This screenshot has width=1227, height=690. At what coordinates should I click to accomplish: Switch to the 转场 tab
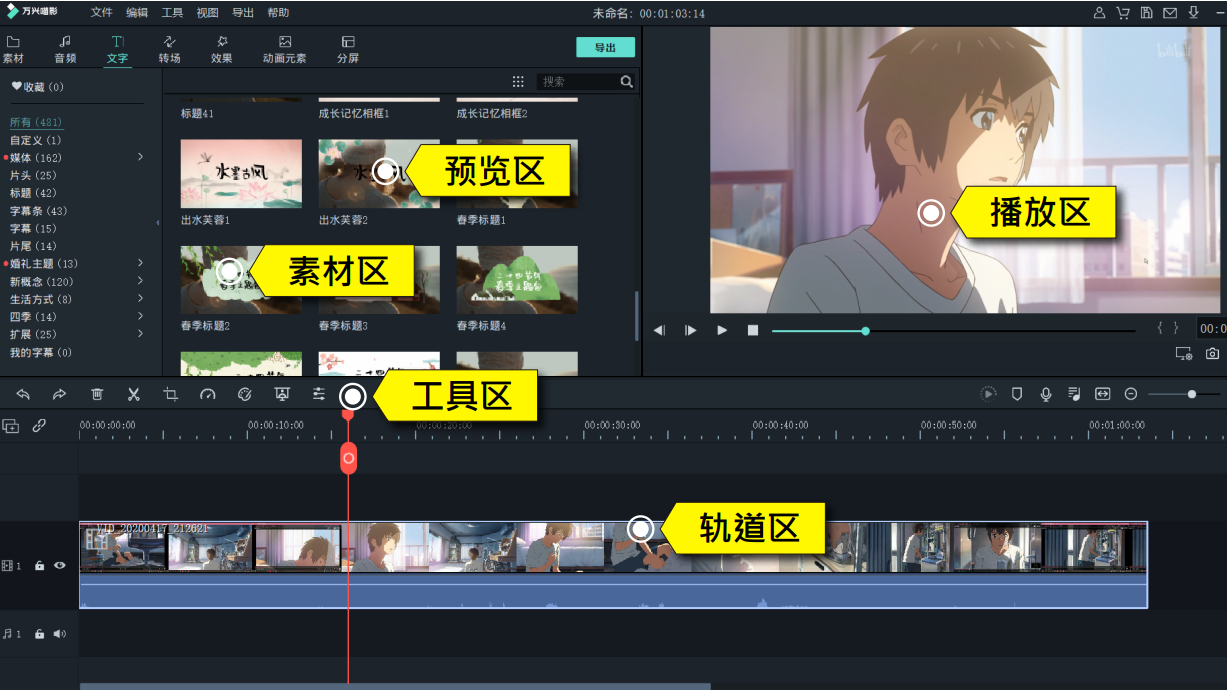[x=169, y=49]
